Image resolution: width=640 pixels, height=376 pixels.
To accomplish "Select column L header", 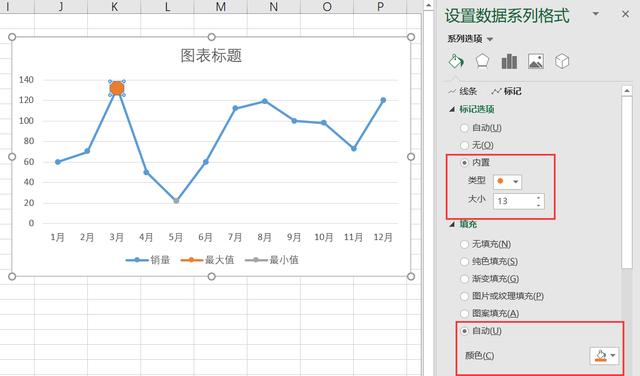I will pyautogui.click(x=168, y=6).
